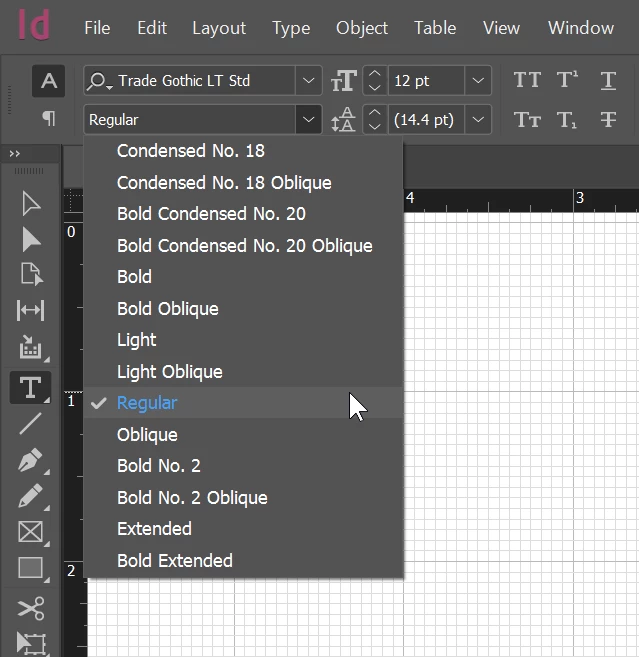Click the (14.4 pt) leading field
Viewport: 639px width, 657px height.
pyautogui.click(x=426, y=119)
